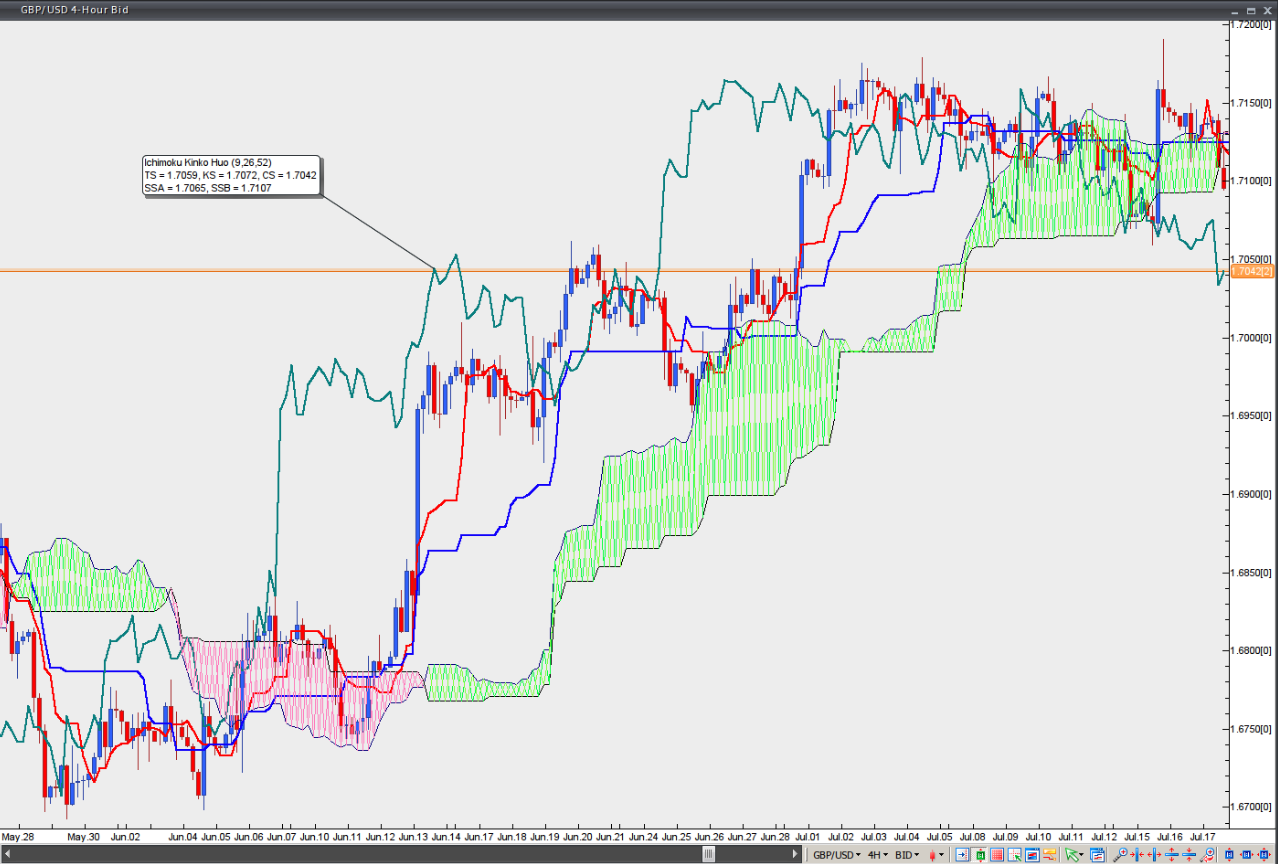Click the horizontal scrollbar right arrow

coord(797,854)
